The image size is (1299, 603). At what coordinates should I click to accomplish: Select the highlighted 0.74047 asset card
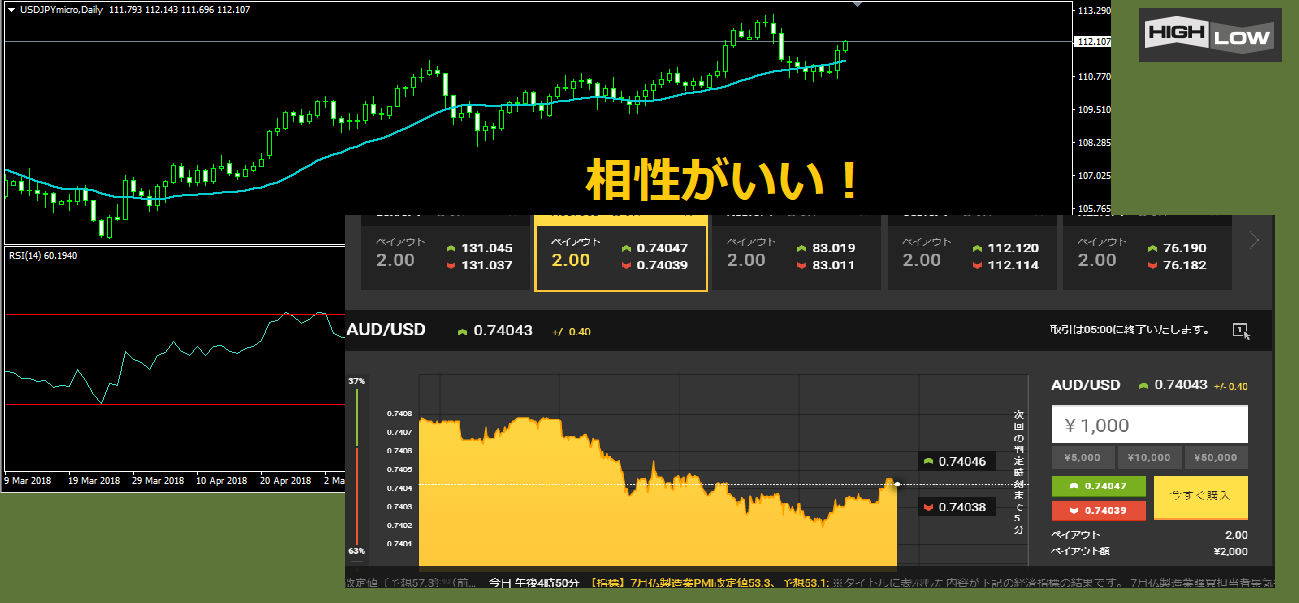(621, 257)
